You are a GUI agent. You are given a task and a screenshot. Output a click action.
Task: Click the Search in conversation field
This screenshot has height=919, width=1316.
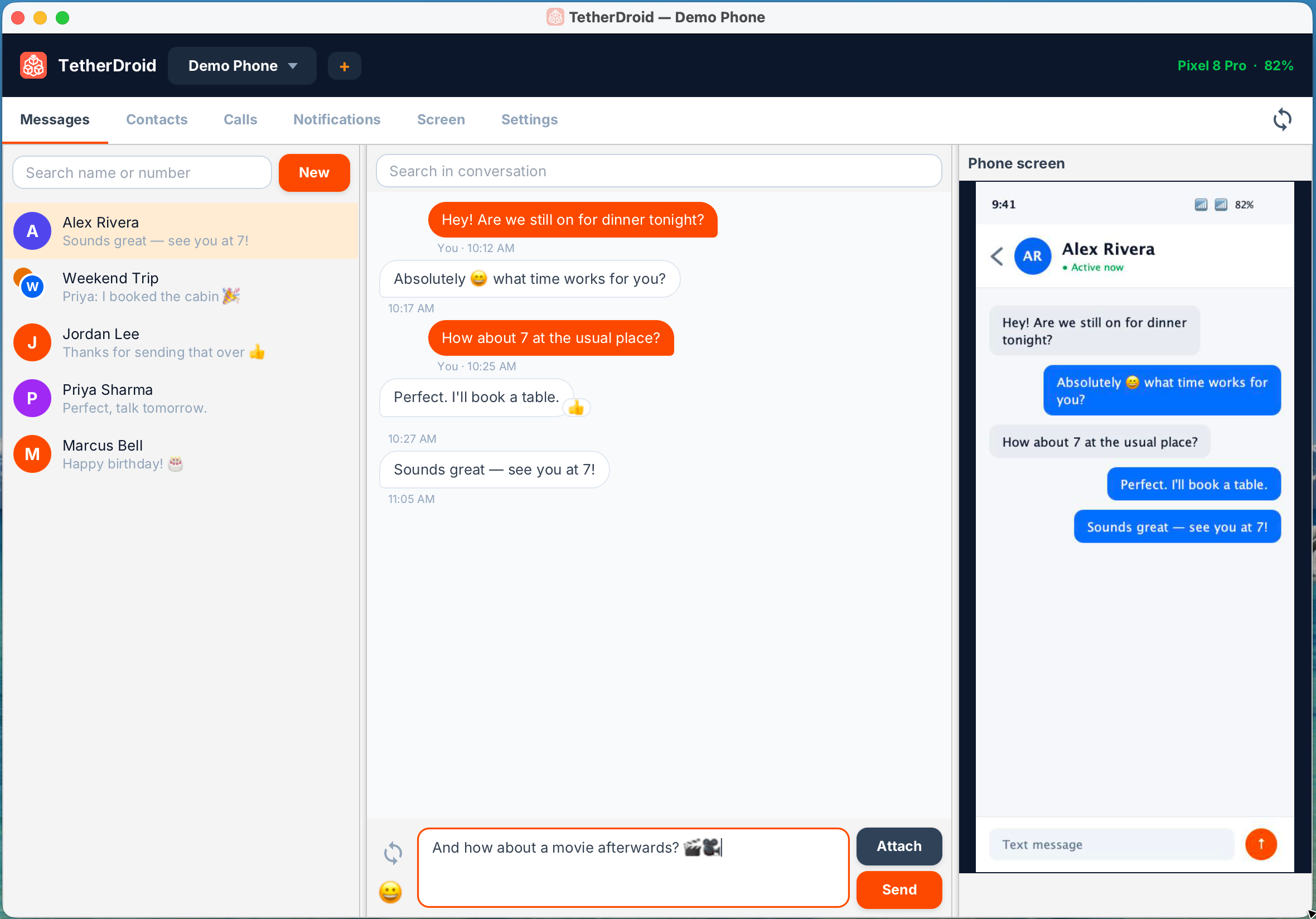pos(659,171)
